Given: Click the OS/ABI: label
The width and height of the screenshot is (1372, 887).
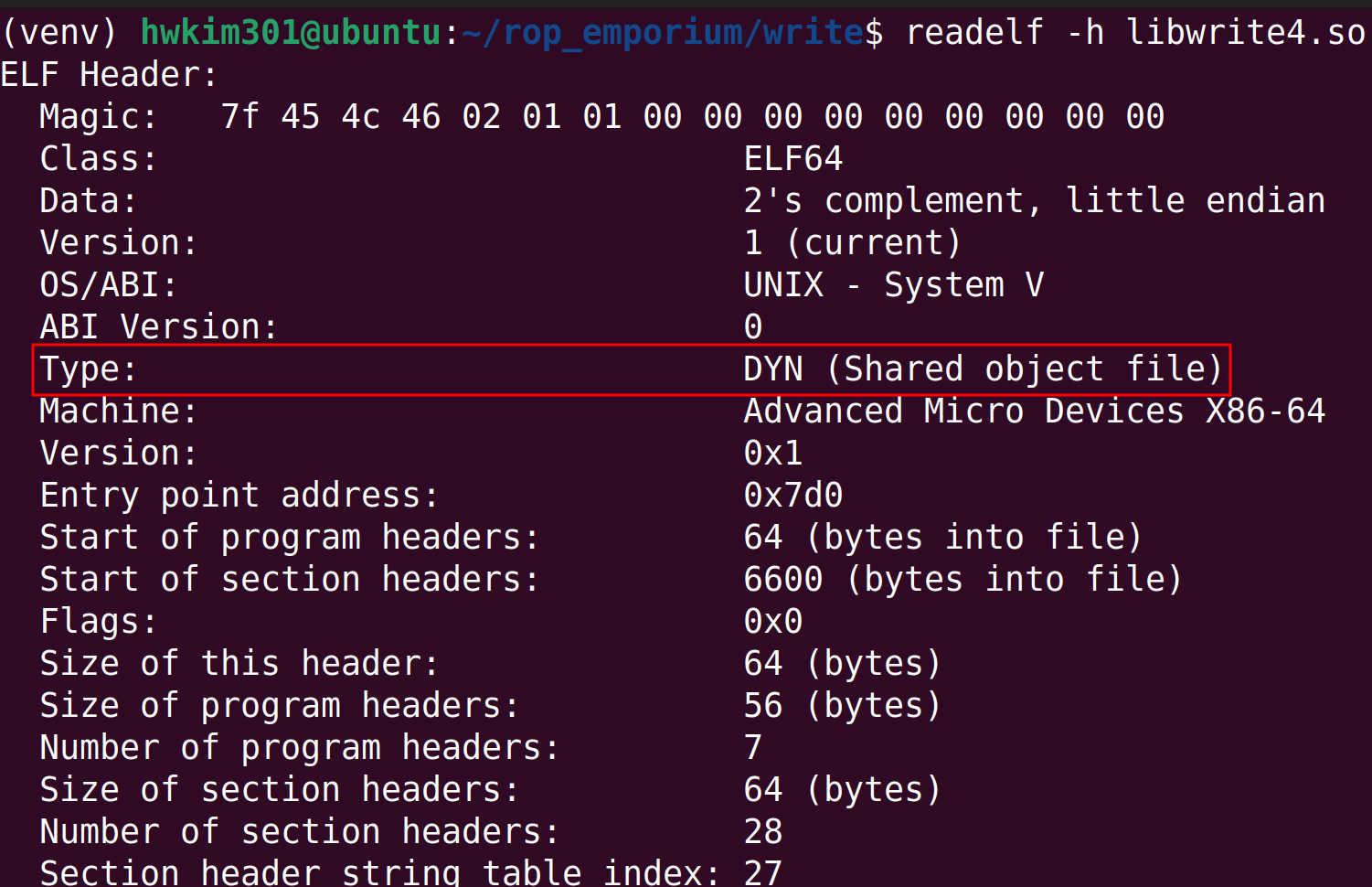Looking at the screenshot, I should 109,285.
